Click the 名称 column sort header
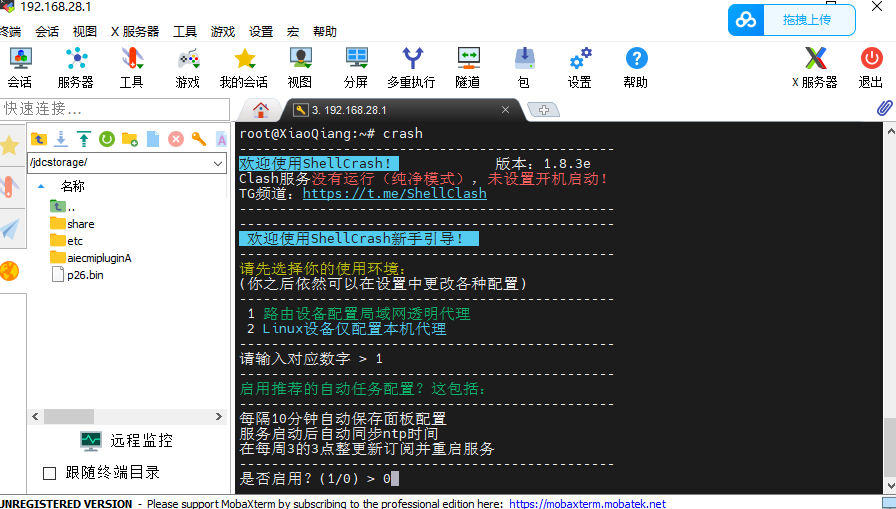The image size is (896, 509). pyautogui.click(x=73, y=186)
